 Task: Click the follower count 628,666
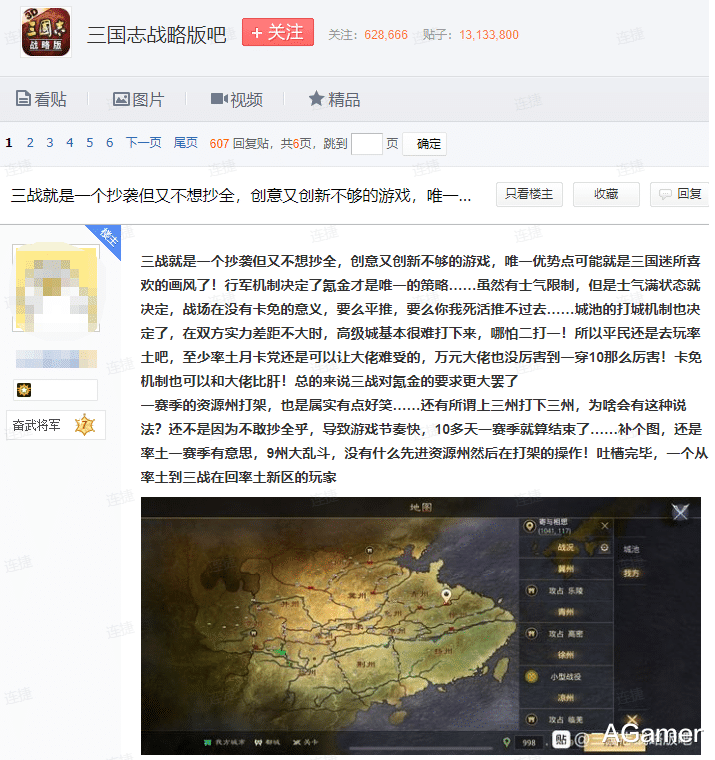[x=386, y=35]
